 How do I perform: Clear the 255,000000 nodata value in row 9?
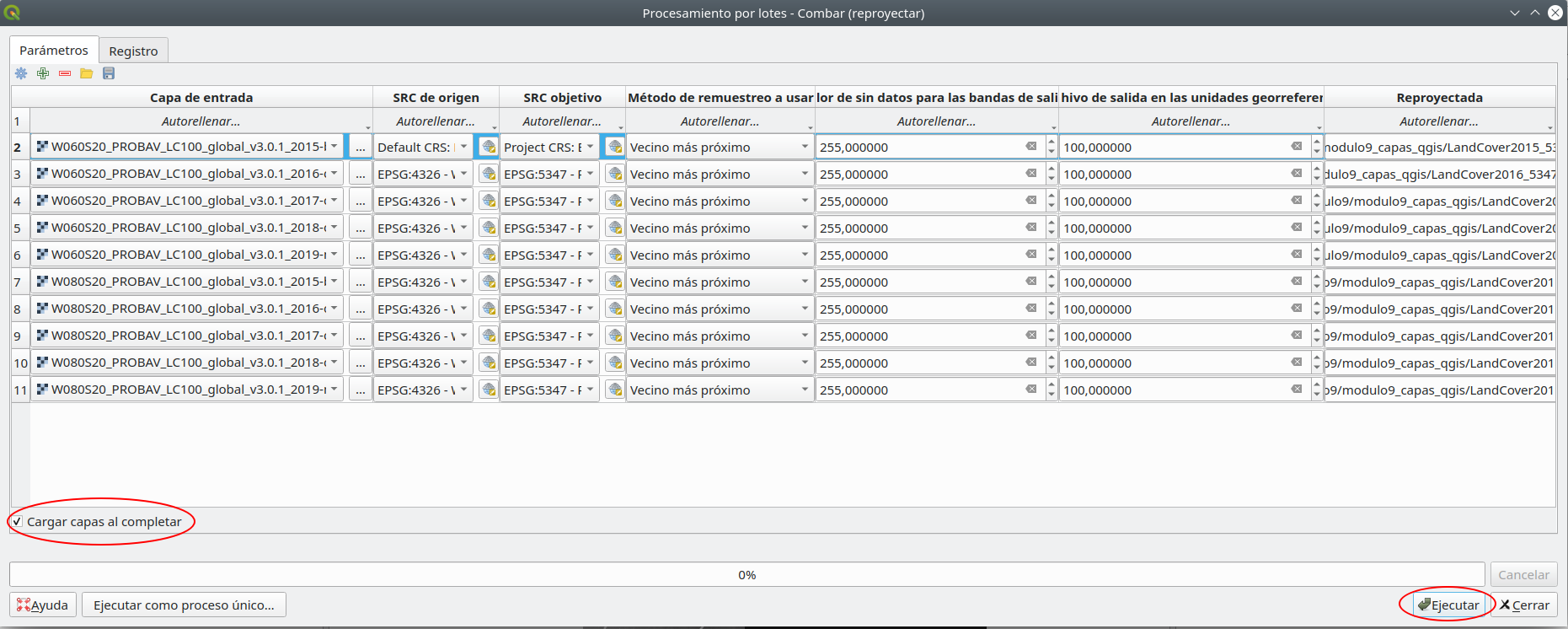tap(1030, 336)
